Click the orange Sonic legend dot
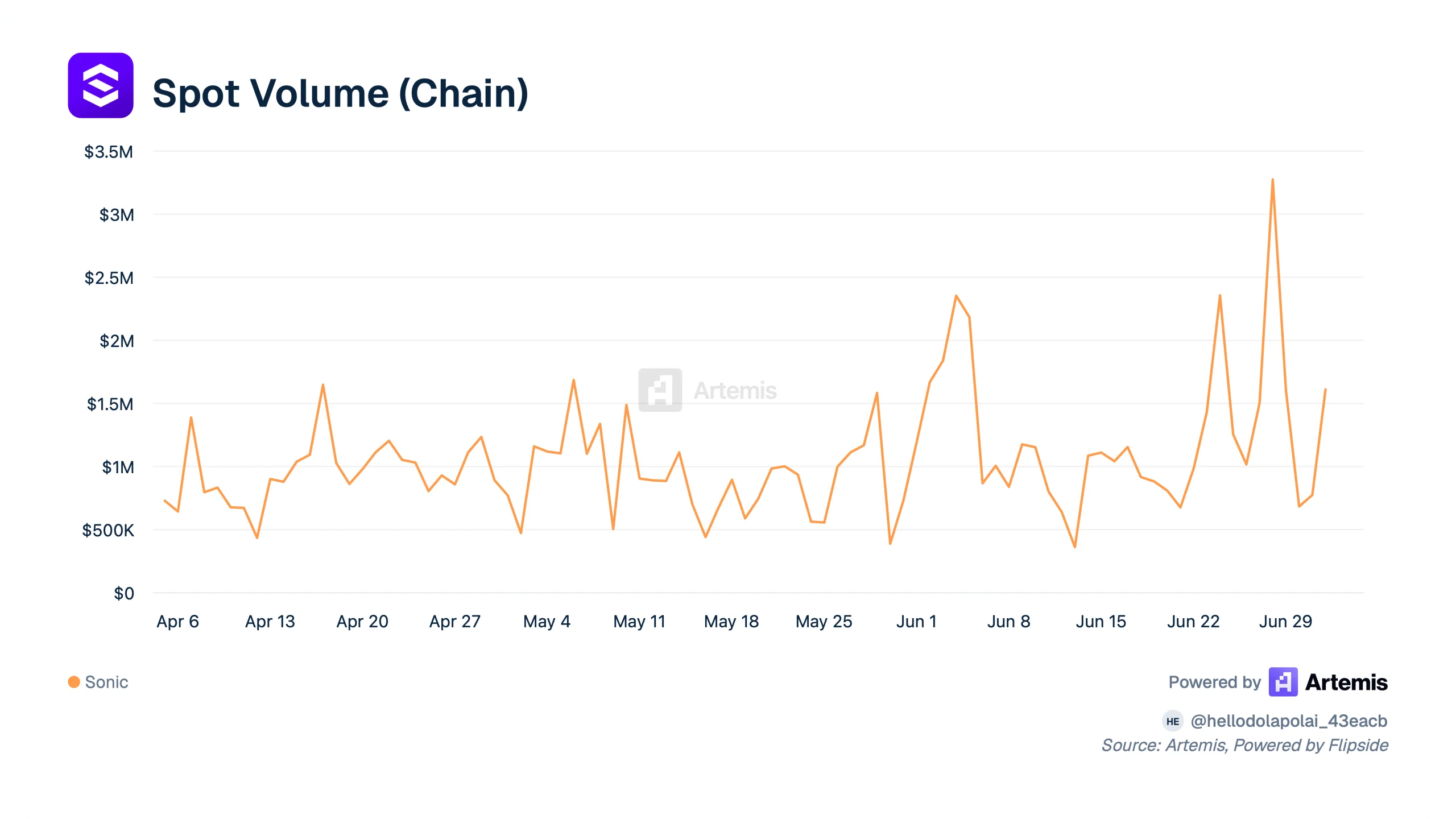Screen dimensions: 1456x819 coord(74,681)
